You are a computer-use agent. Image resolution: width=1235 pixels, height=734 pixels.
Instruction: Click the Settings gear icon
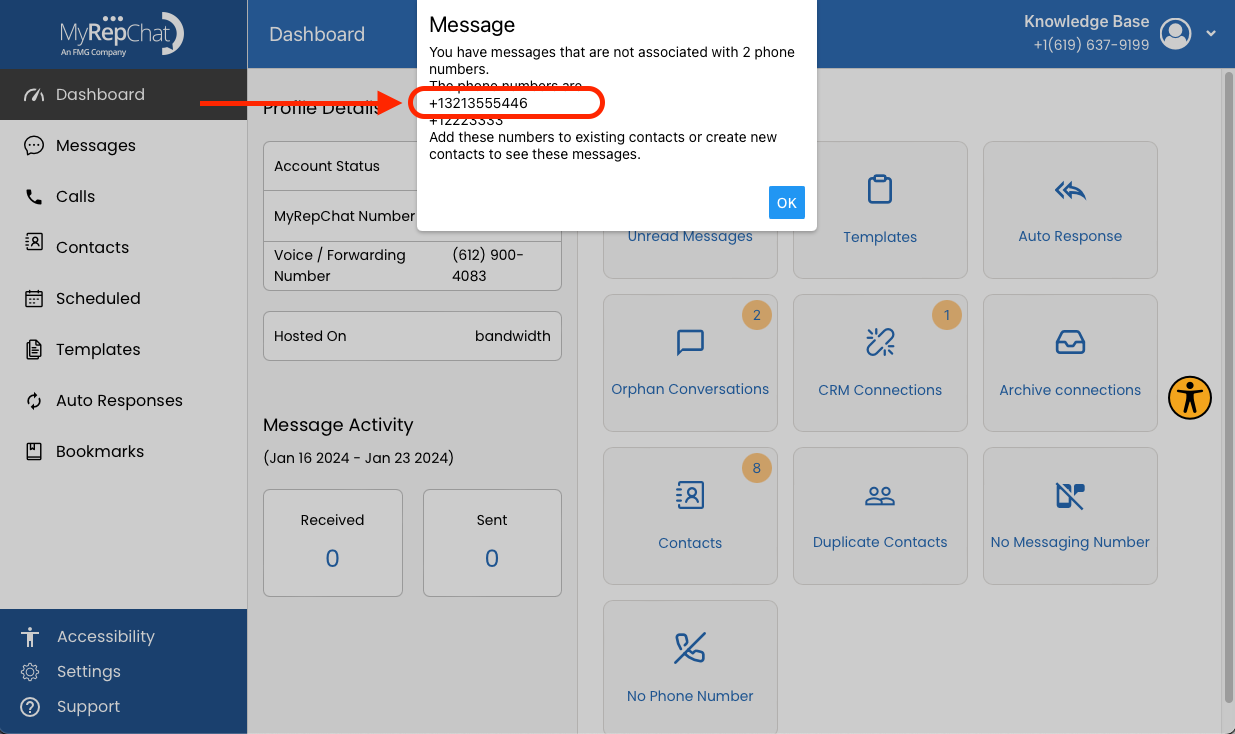tap(31, 672)
